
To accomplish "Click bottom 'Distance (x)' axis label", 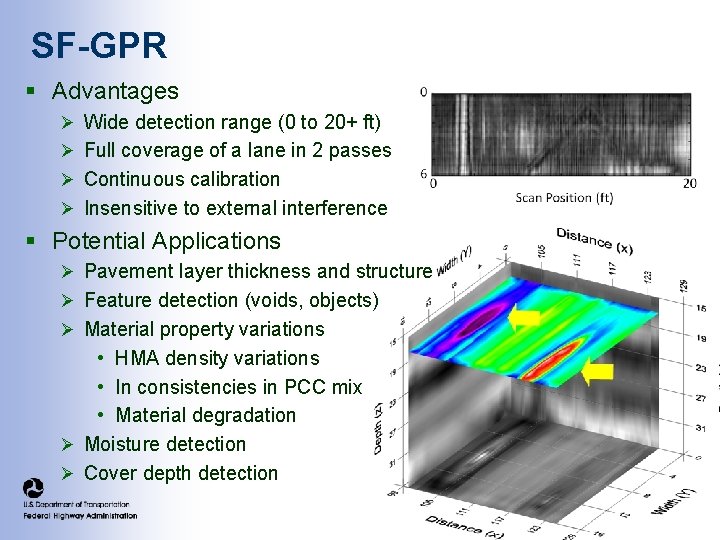I will (x=464, y=527).
